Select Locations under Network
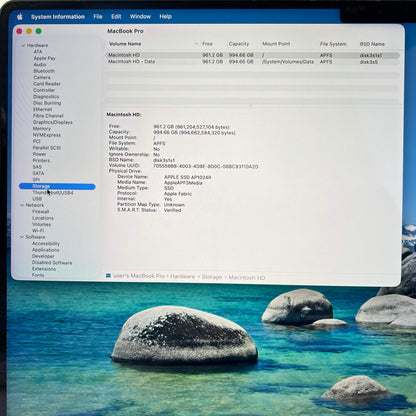Screen dimensions: 416x416 tap(43, 218)
